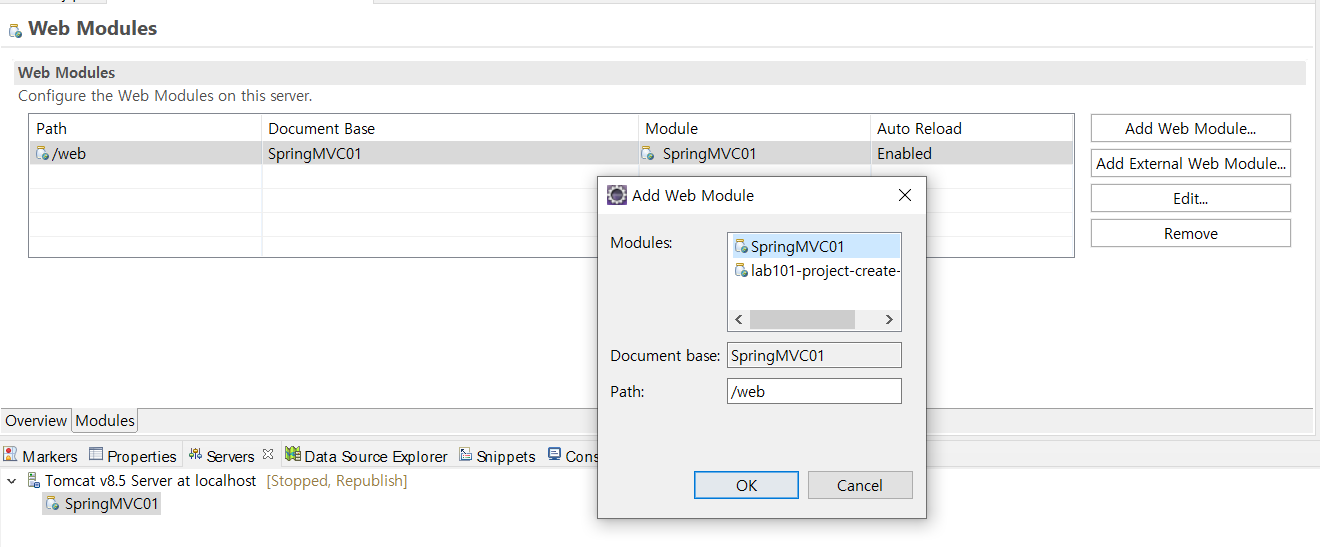Click SpringMVC01 module icon in dialog list
1320x547 pixels.
click(741, 247)
